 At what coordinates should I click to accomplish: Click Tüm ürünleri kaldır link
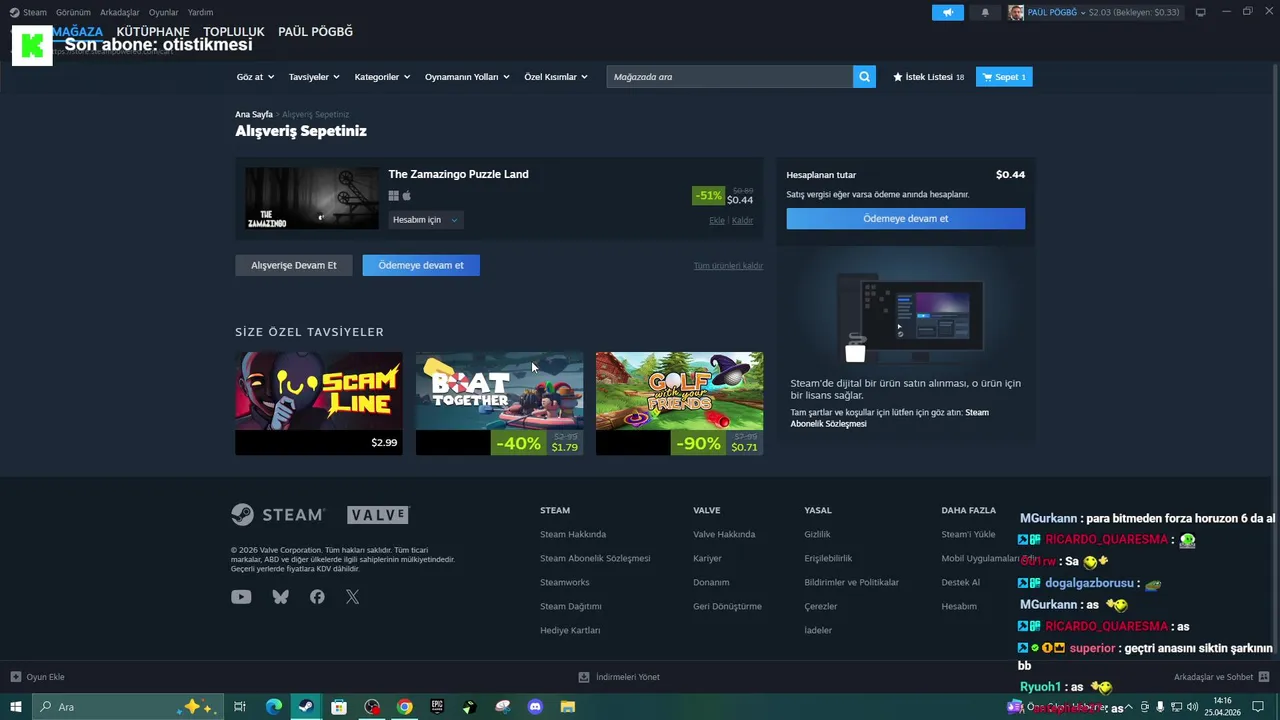[x=728, y=266]
